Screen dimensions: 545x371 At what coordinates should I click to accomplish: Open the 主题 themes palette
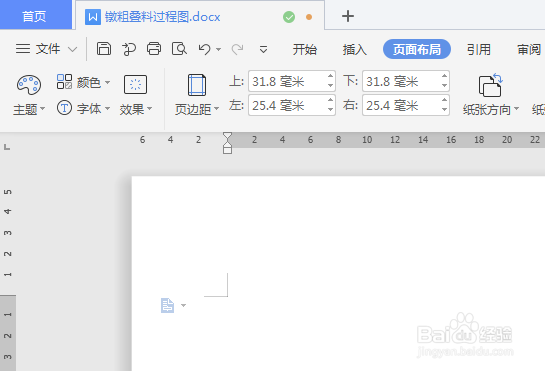tap(29, 85)
